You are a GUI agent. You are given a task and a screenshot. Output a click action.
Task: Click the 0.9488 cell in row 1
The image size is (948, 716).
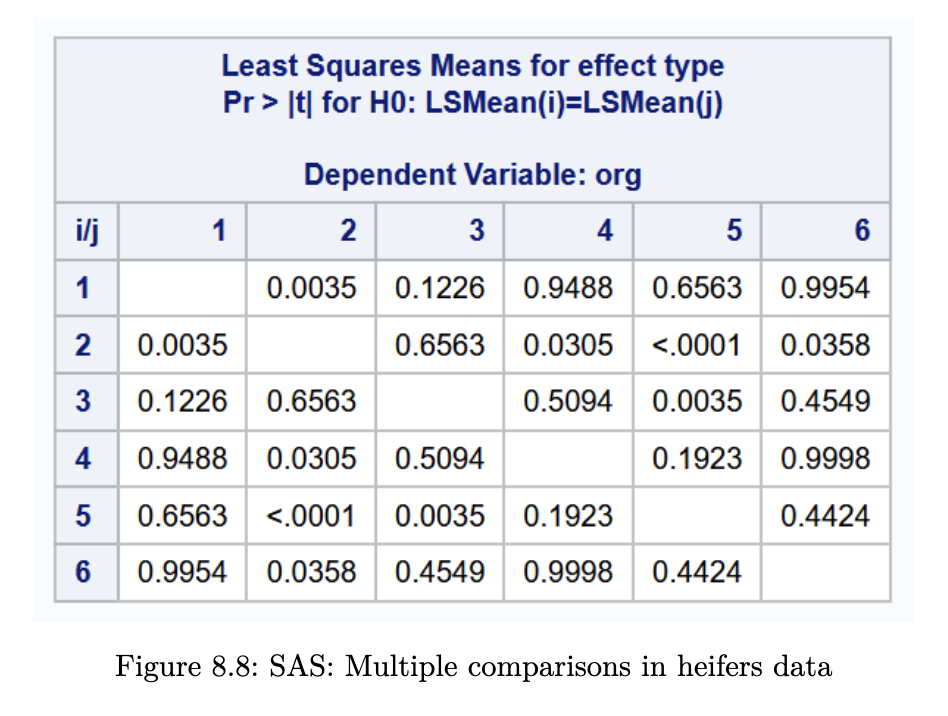click(568, 288)
